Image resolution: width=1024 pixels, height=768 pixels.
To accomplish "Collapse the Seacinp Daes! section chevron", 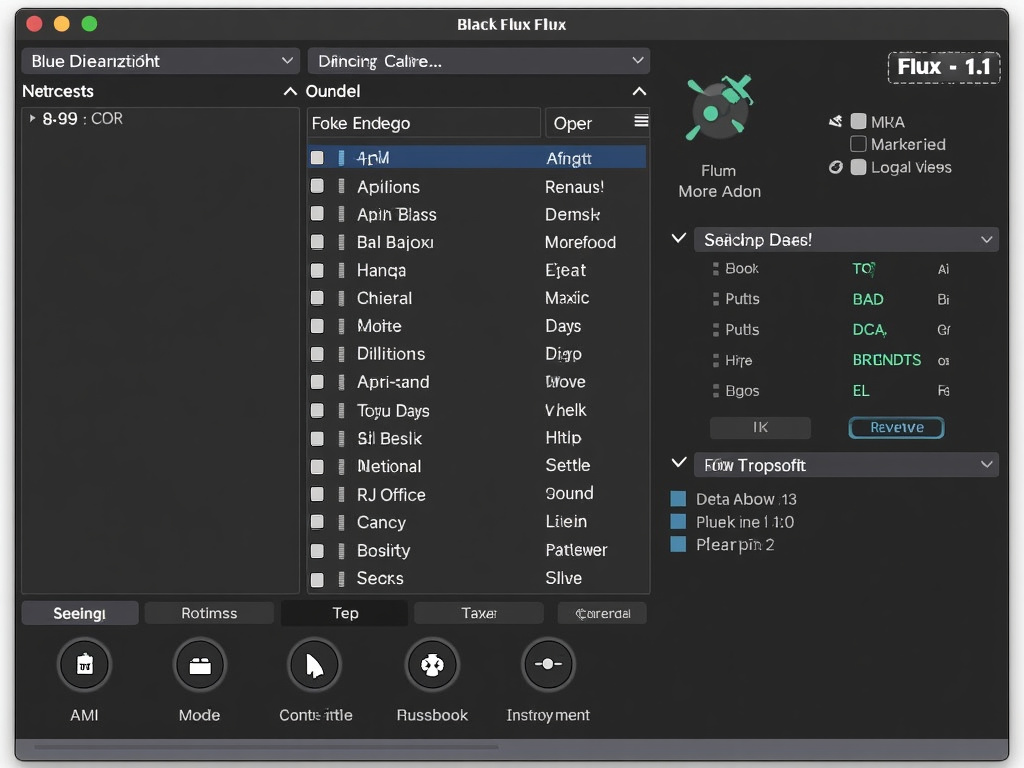I will click(x=679, y=238).
